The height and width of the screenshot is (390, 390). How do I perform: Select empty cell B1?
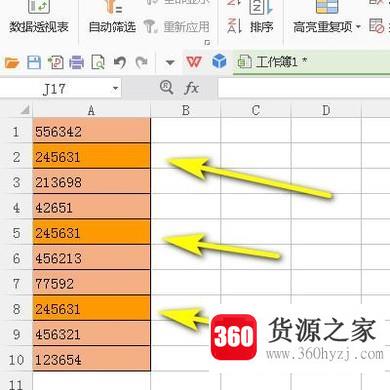coord(186,131)
